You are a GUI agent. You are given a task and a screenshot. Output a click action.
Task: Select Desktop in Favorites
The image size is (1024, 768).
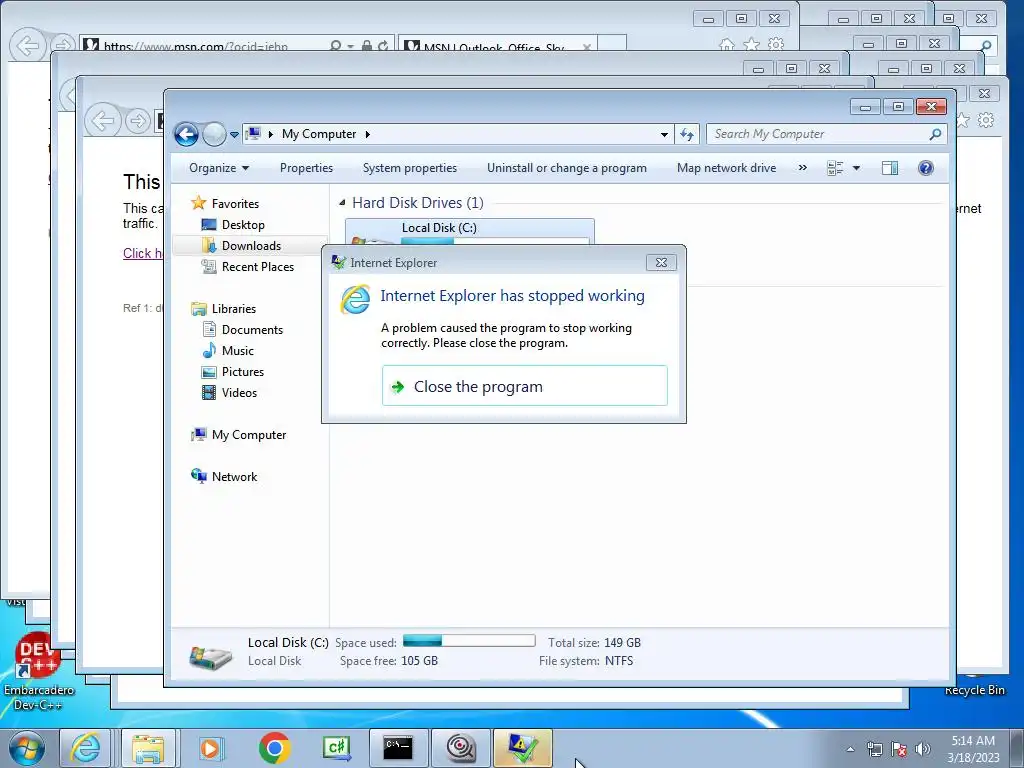tap(243, 225)
